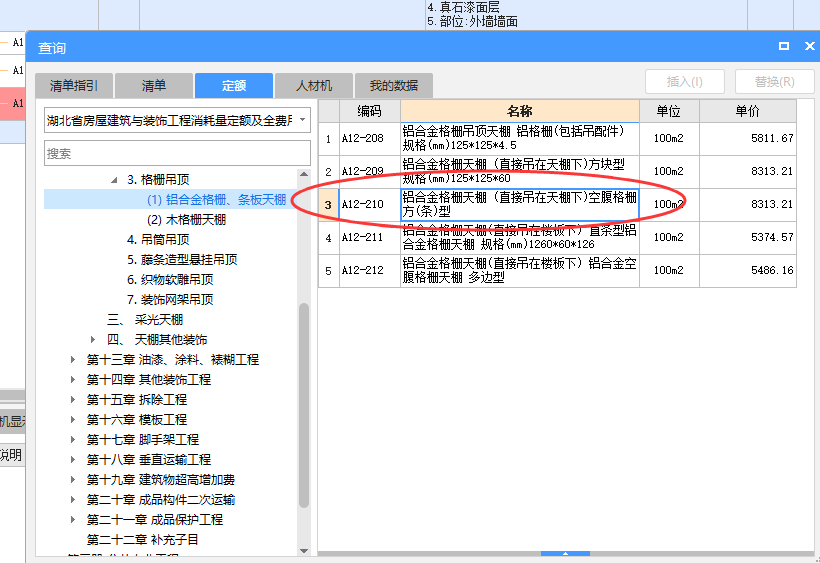Click price cell 5374.57

[x=748, y=237]
